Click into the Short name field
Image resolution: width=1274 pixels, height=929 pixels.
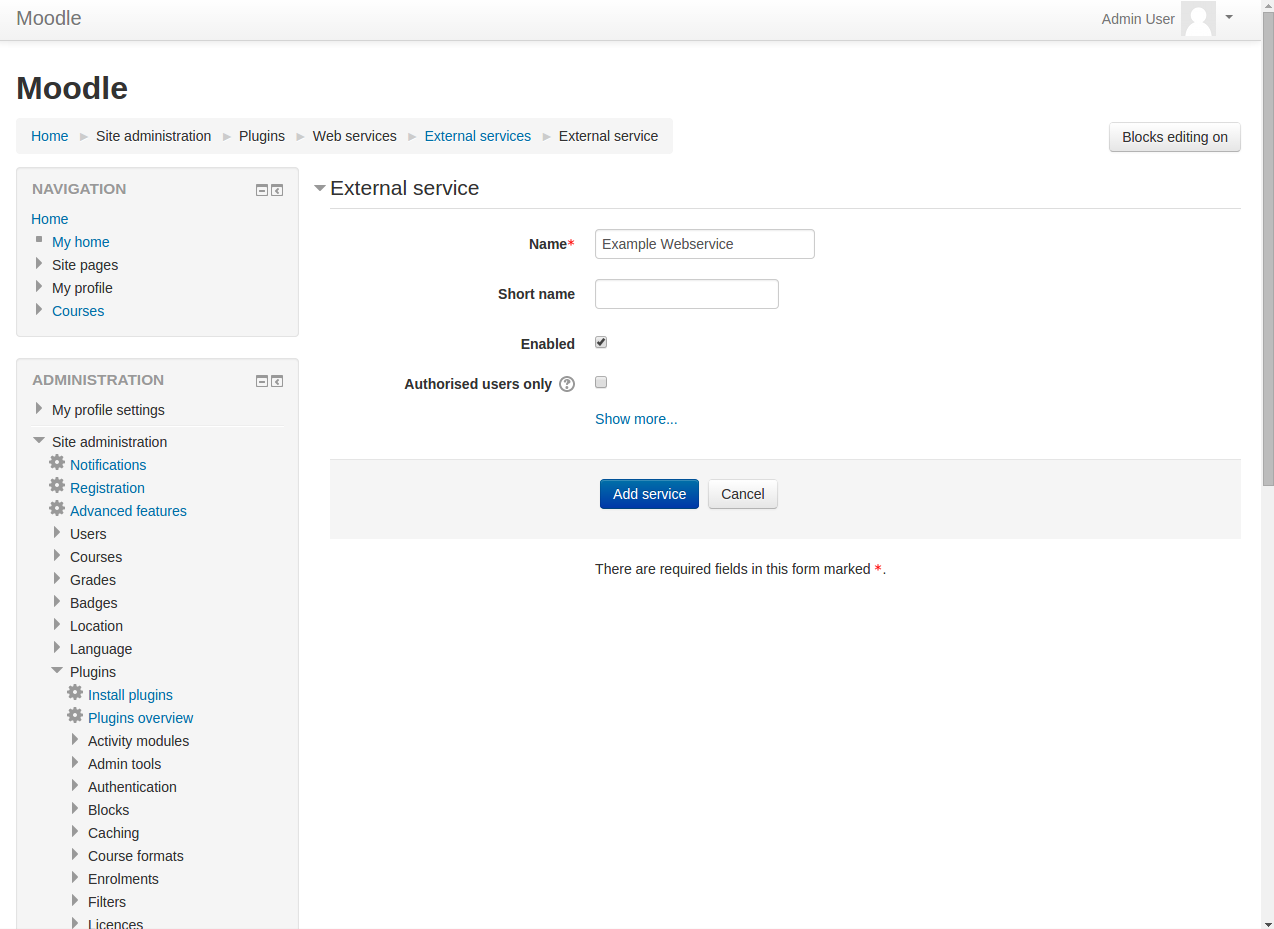tap(686, 294)
